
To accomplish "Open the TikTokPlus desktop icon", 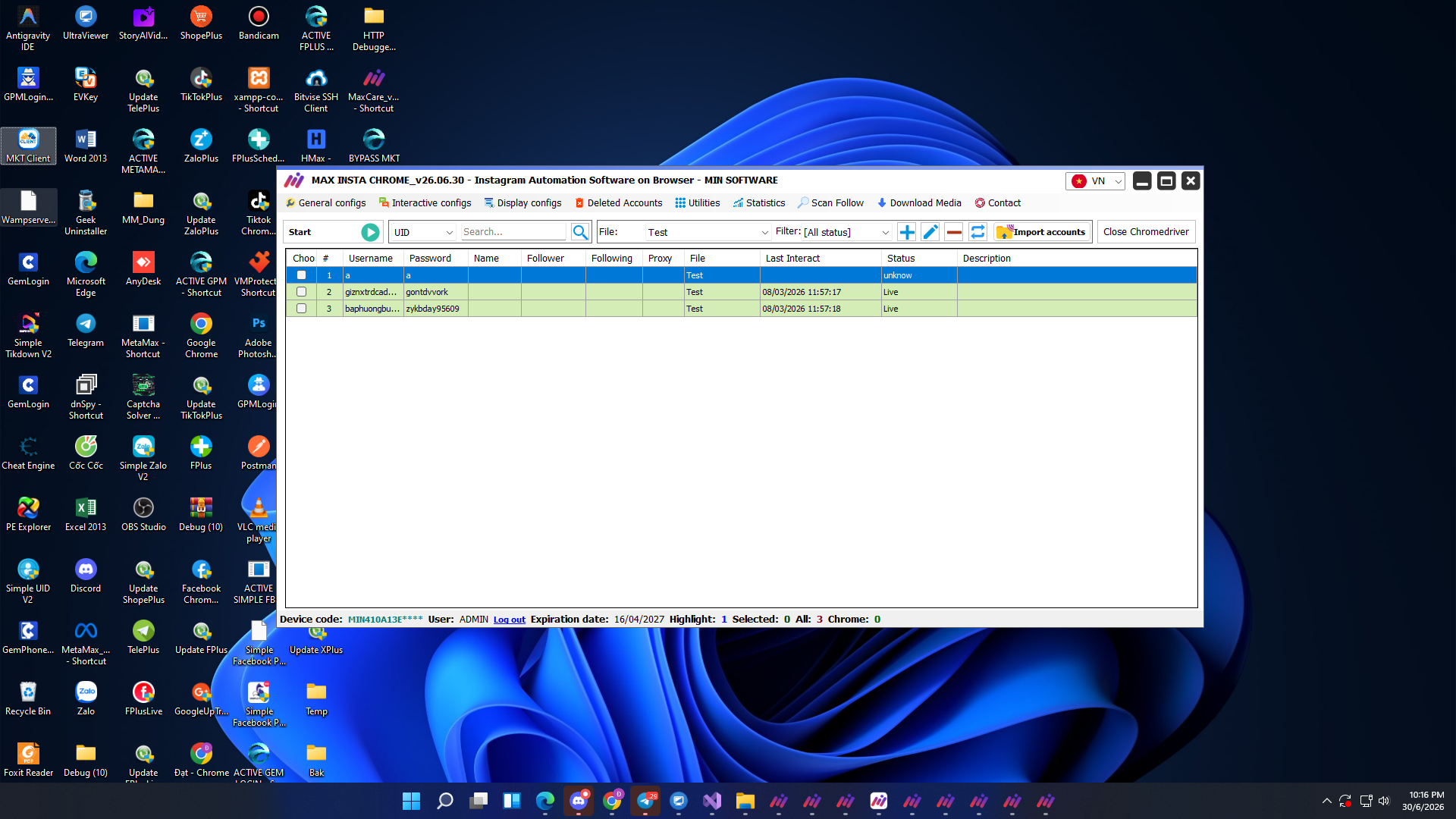I will pos(201,84).
